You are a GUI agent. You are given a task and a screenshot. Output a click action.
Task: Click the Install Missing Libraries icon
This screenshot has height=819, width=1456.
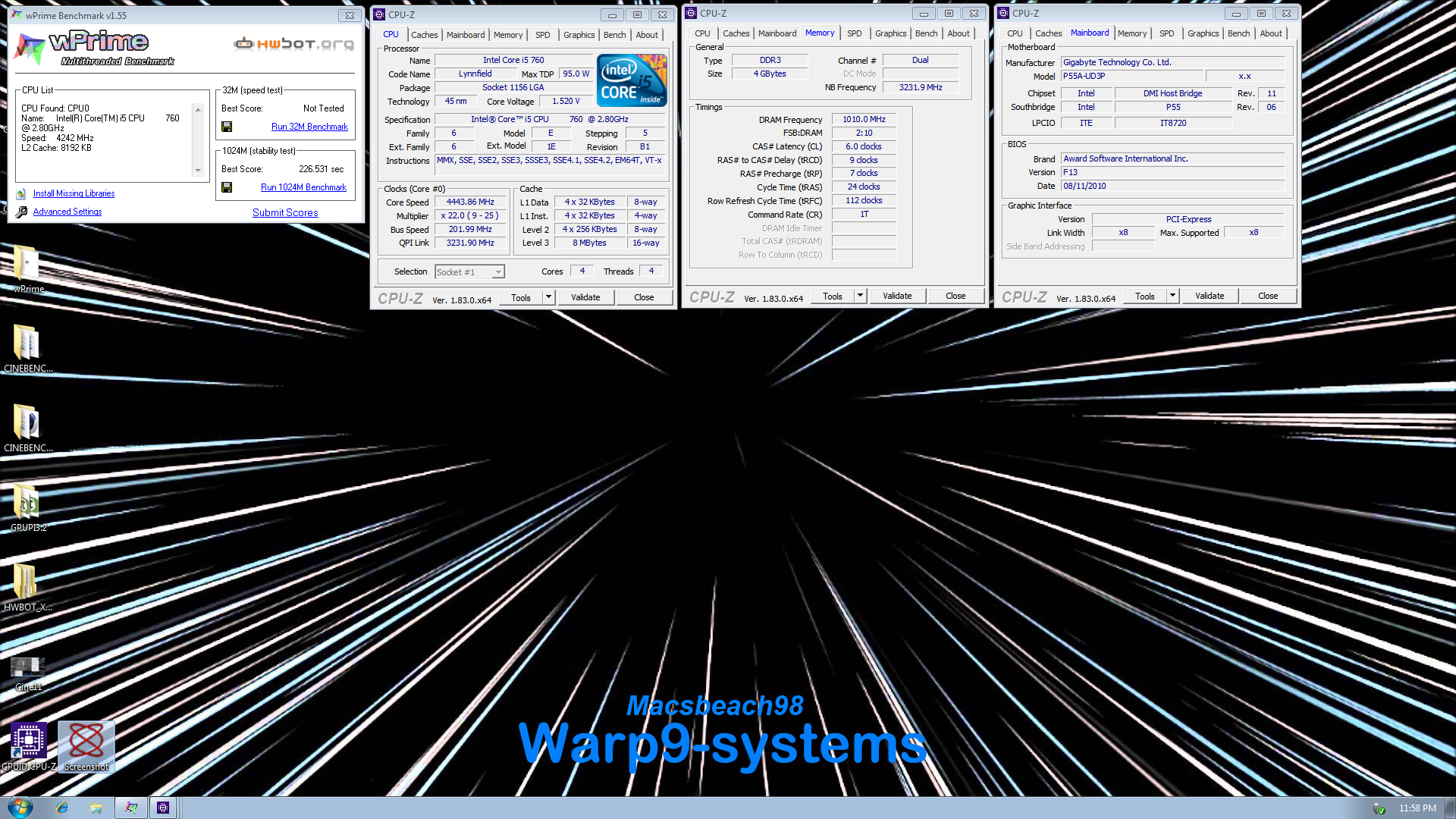point(21,194)
